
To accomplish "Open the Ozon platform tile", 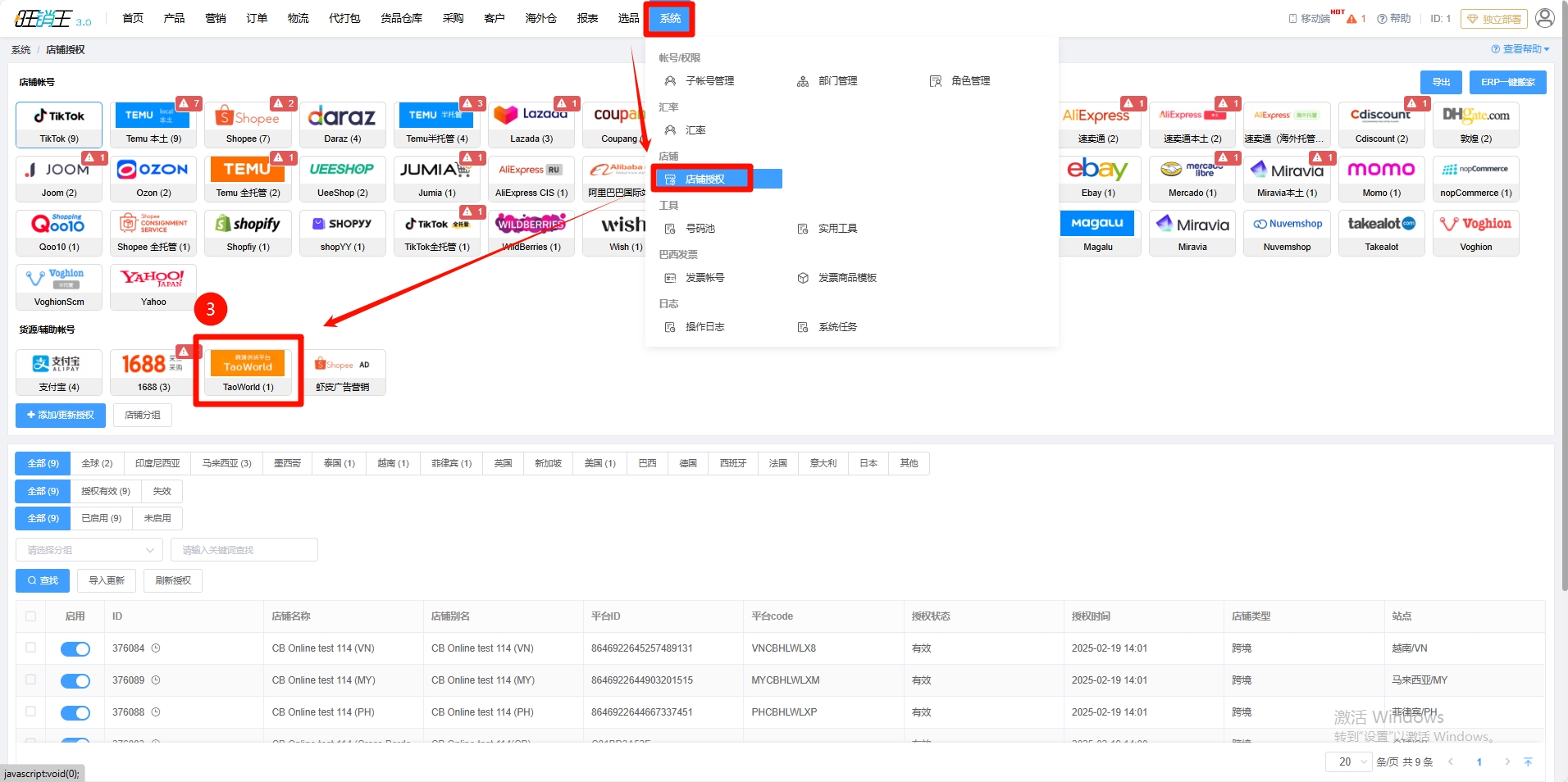I will (153, 178).
